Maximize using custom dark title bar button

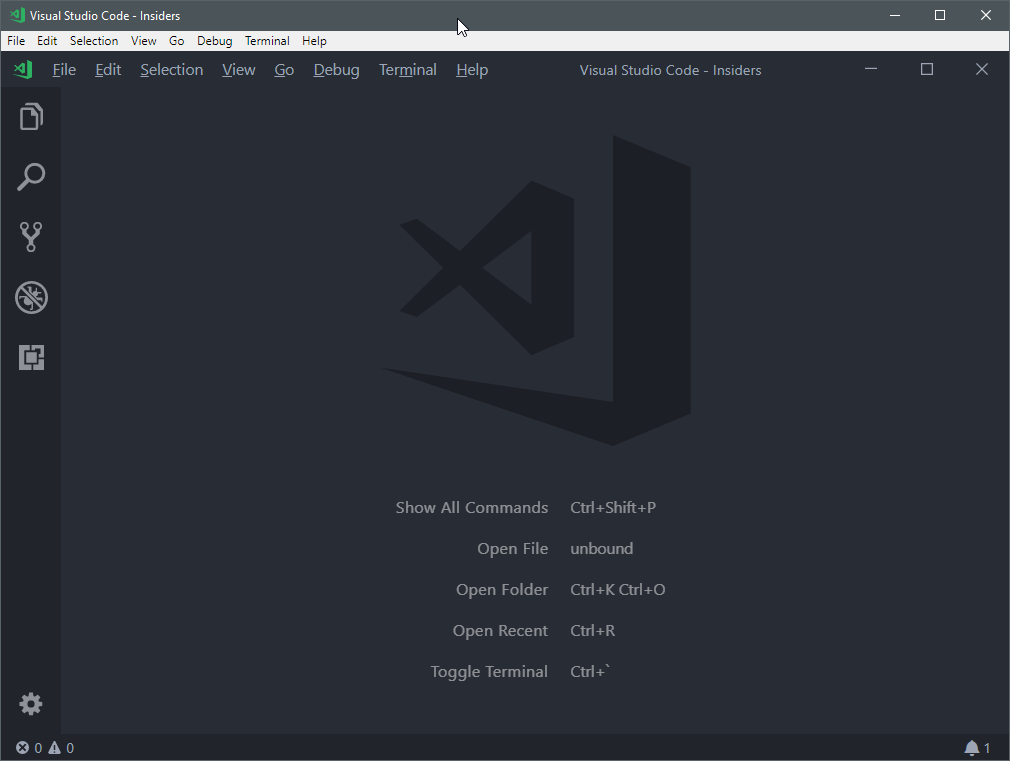927,69
